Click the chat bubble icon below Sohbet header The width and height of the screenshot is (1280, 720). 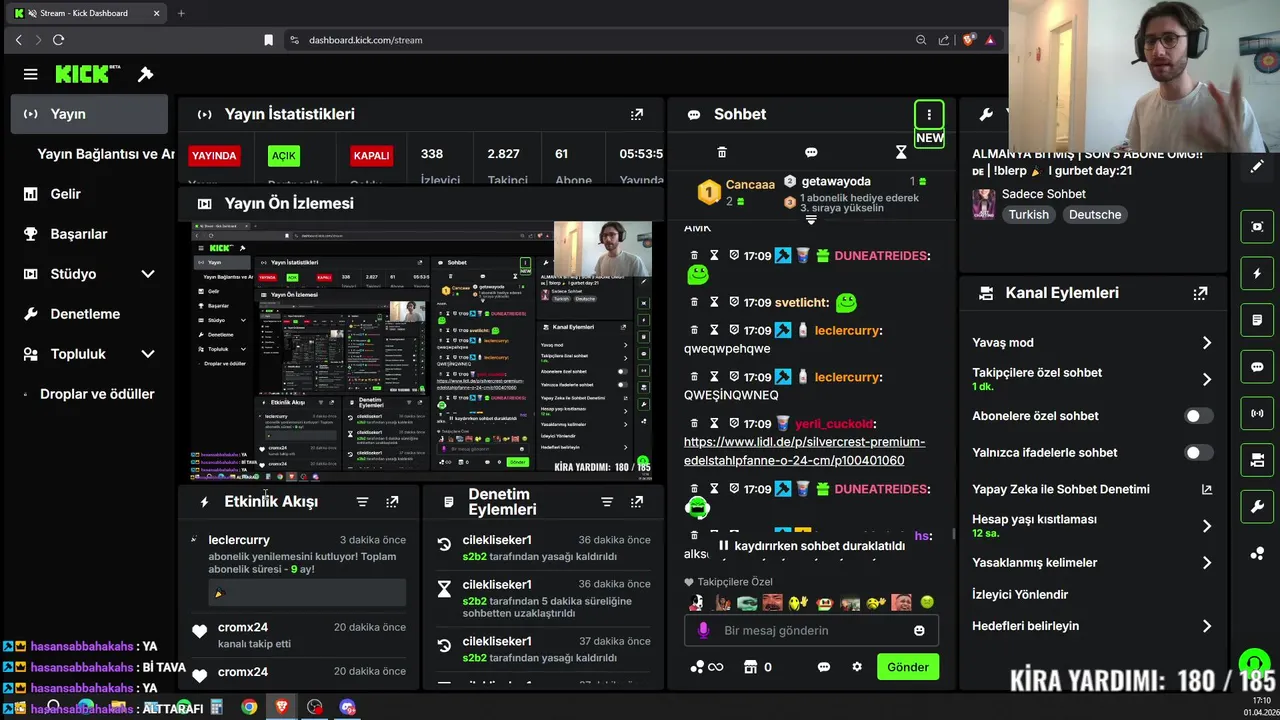tap(811, 152)
